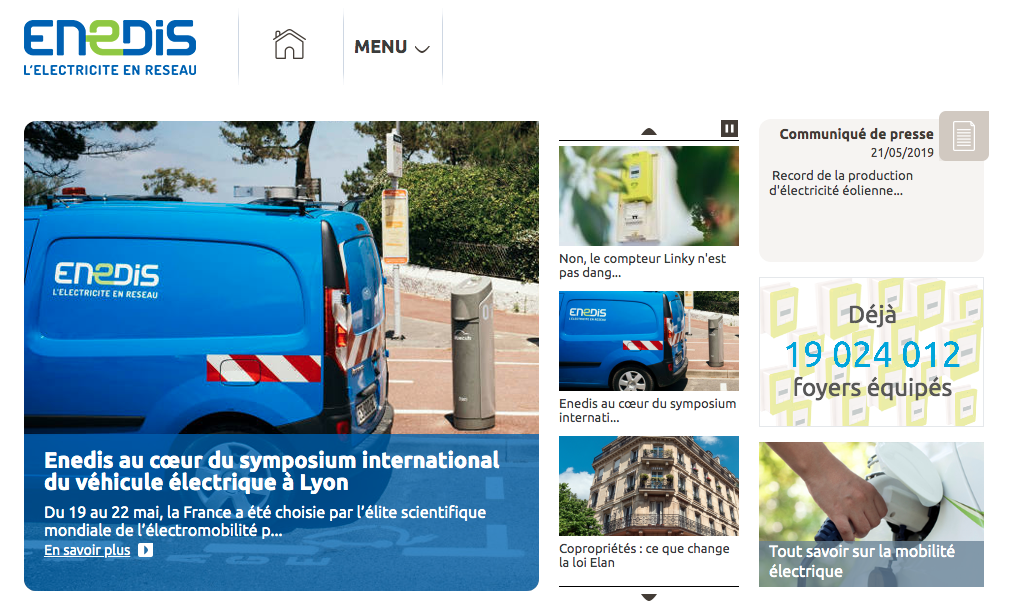Read "Copropriétés : ce que change la loi Elan"
Screen dimensions: 1014x603
pyautogui.click(x=644, y=555)
